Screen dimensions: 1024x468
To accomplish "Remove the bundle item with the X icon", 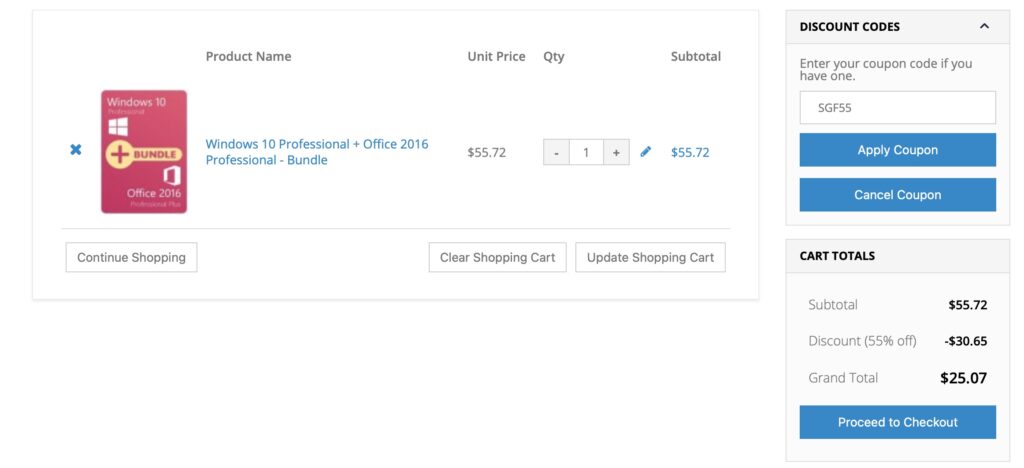I will point(76,150).
